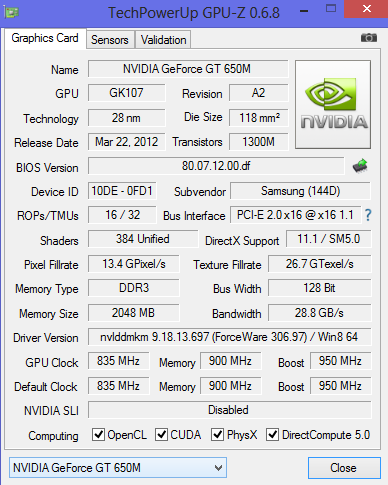
Task: Toggle the PhysX checkbox
Action: [218, 435]
